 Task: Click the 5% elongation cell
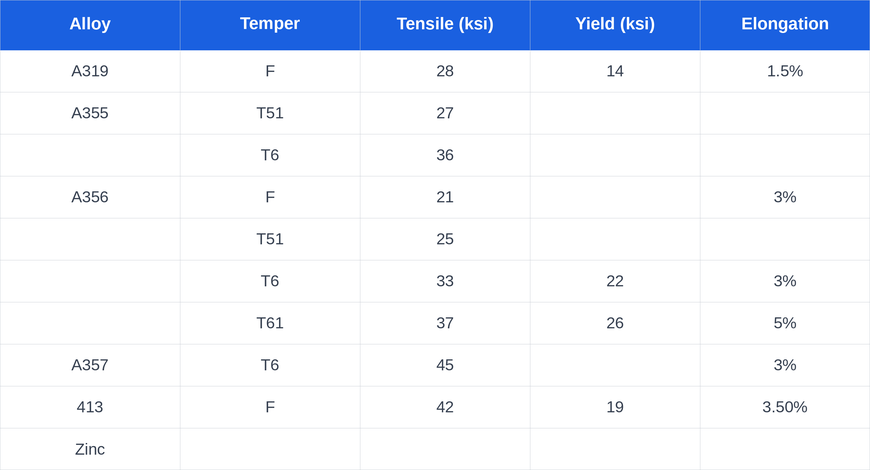pyautogui.click(x=785, y=323)
